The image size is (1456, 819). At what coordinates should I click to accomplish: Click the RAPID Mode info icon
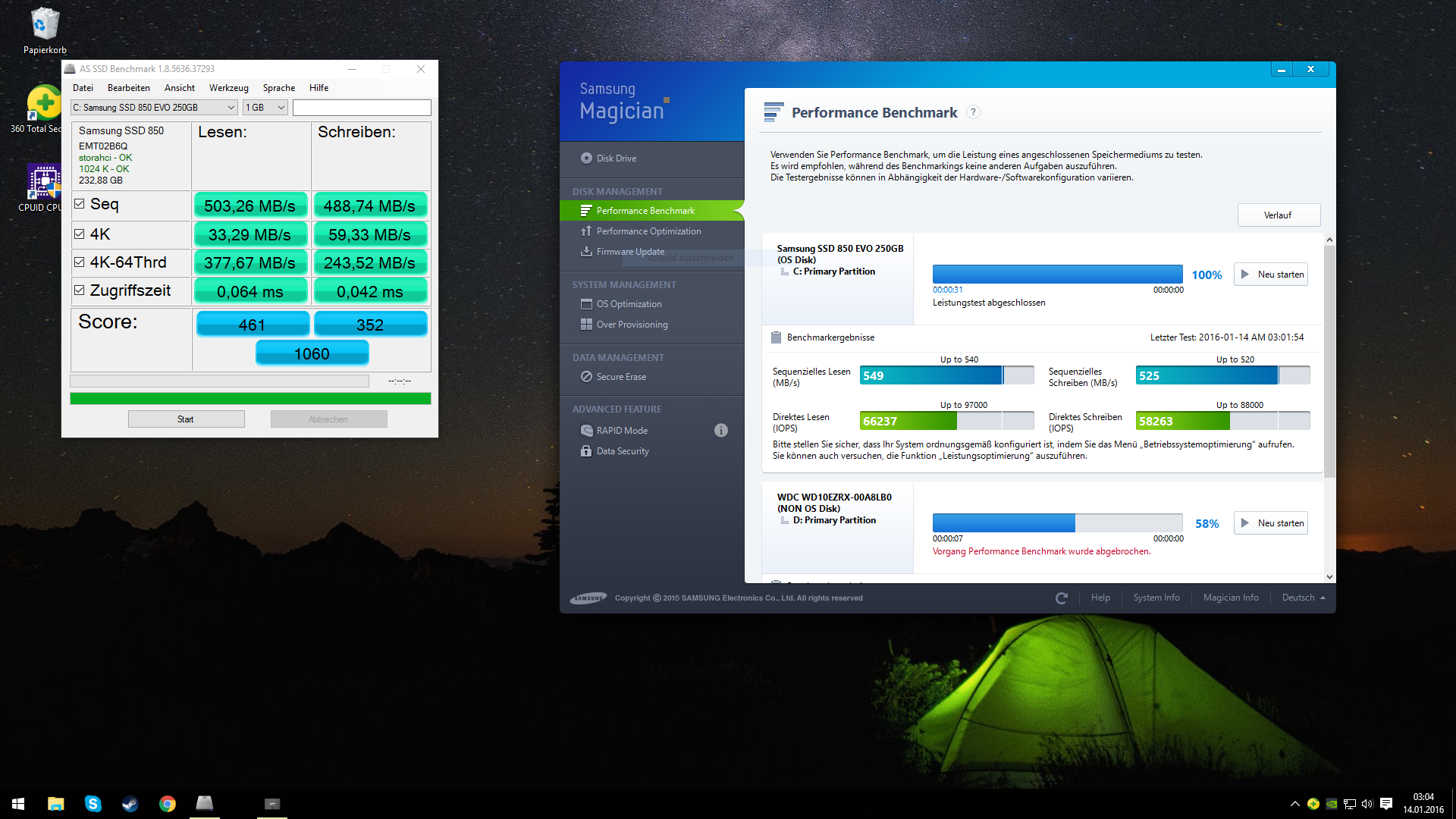point(720,431)
